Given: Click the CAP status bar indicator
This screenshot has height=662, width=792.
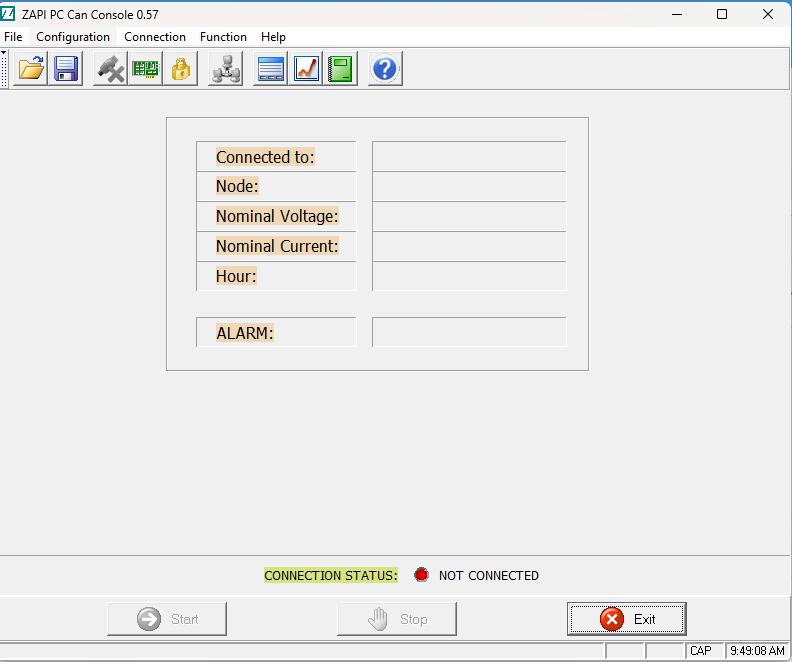Looking at the screenshot, I should [x=700, y=651].
